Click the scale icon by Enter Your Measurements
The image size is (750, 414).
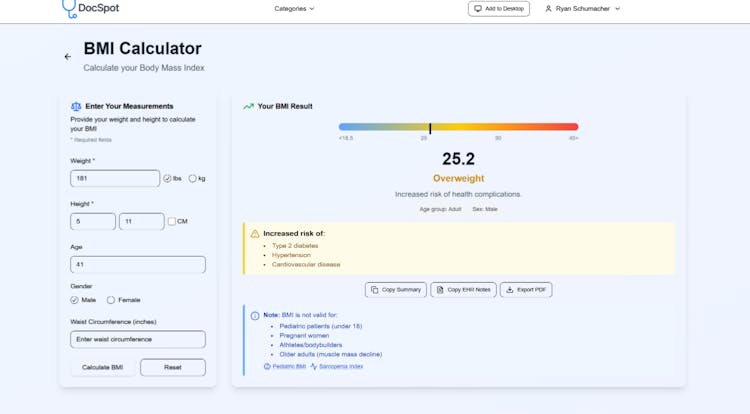tap(76, 106)
